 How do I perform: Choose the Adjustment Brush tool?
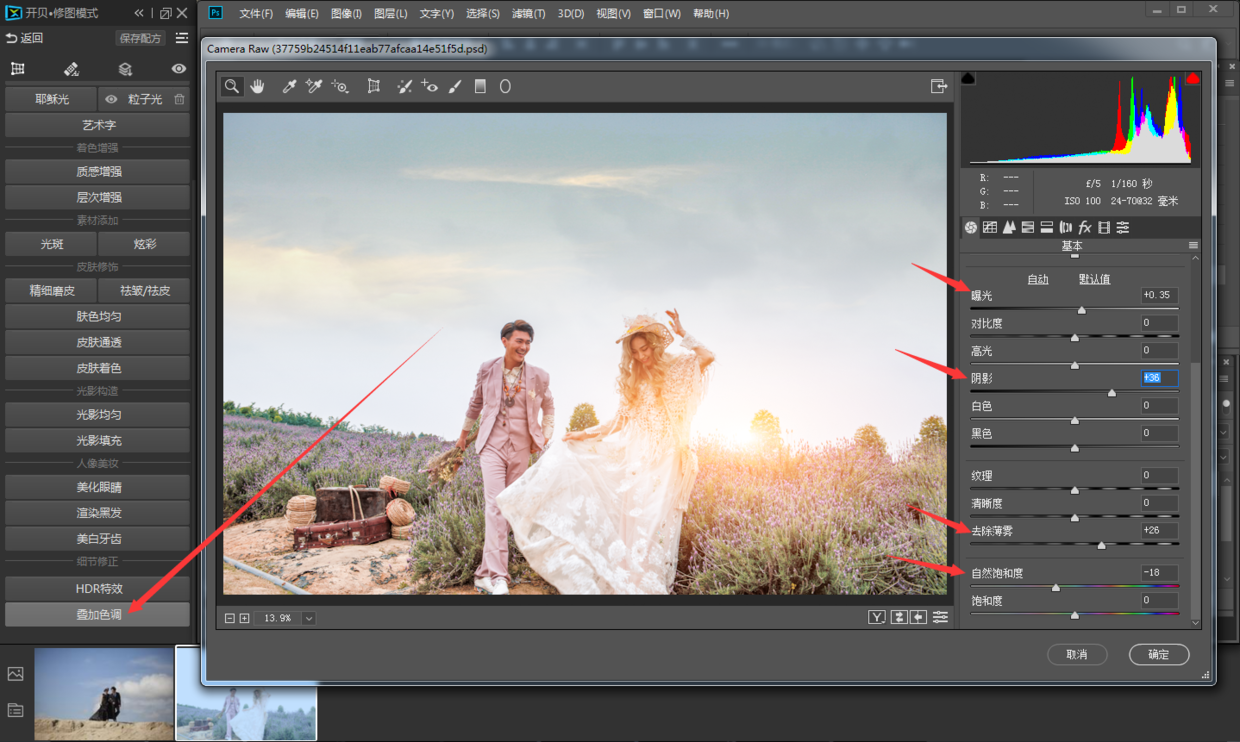[x=455, y=87]
